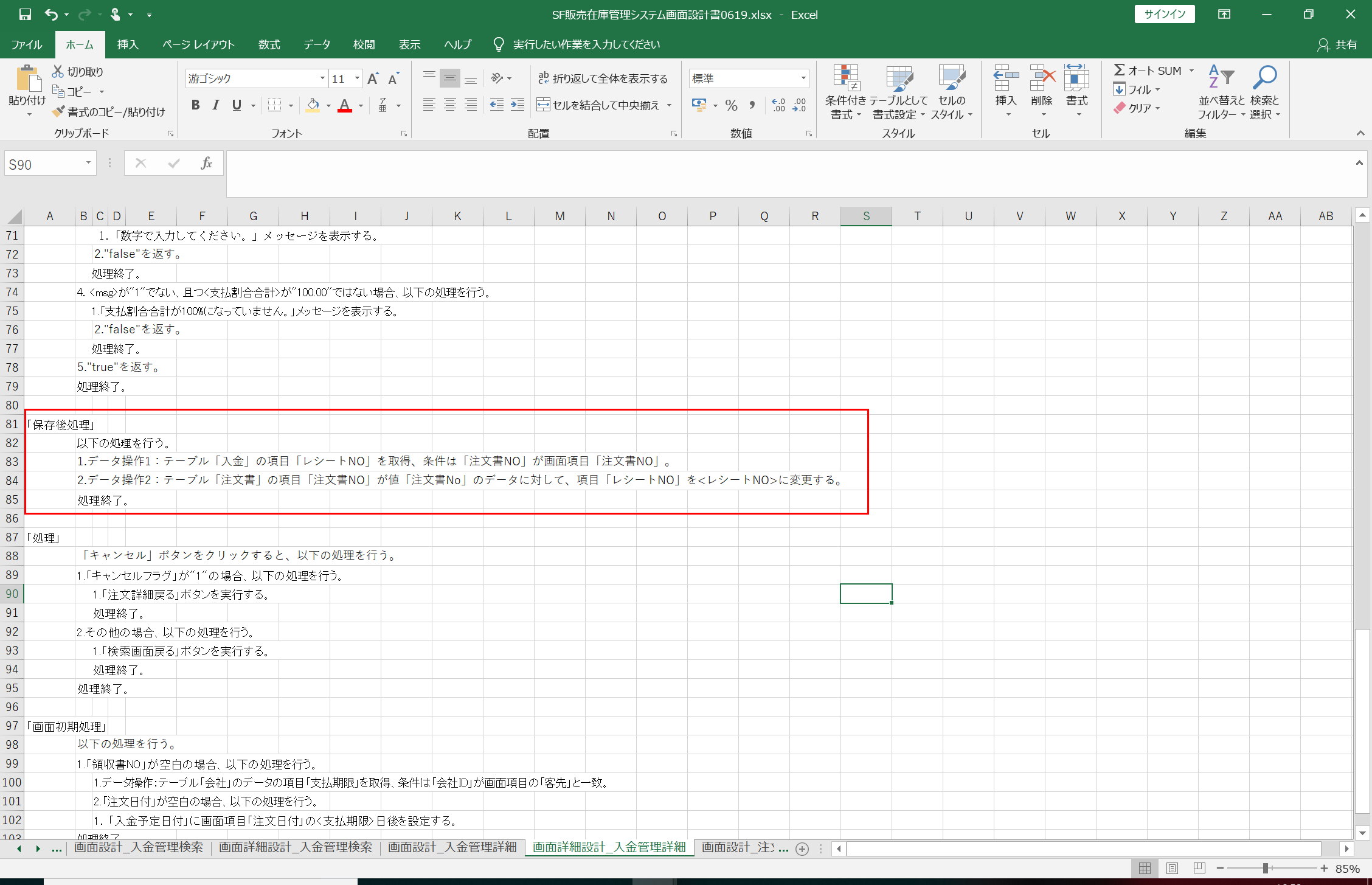
Task: Open the Name Box dropdown arrow
Action: [88, 163]
